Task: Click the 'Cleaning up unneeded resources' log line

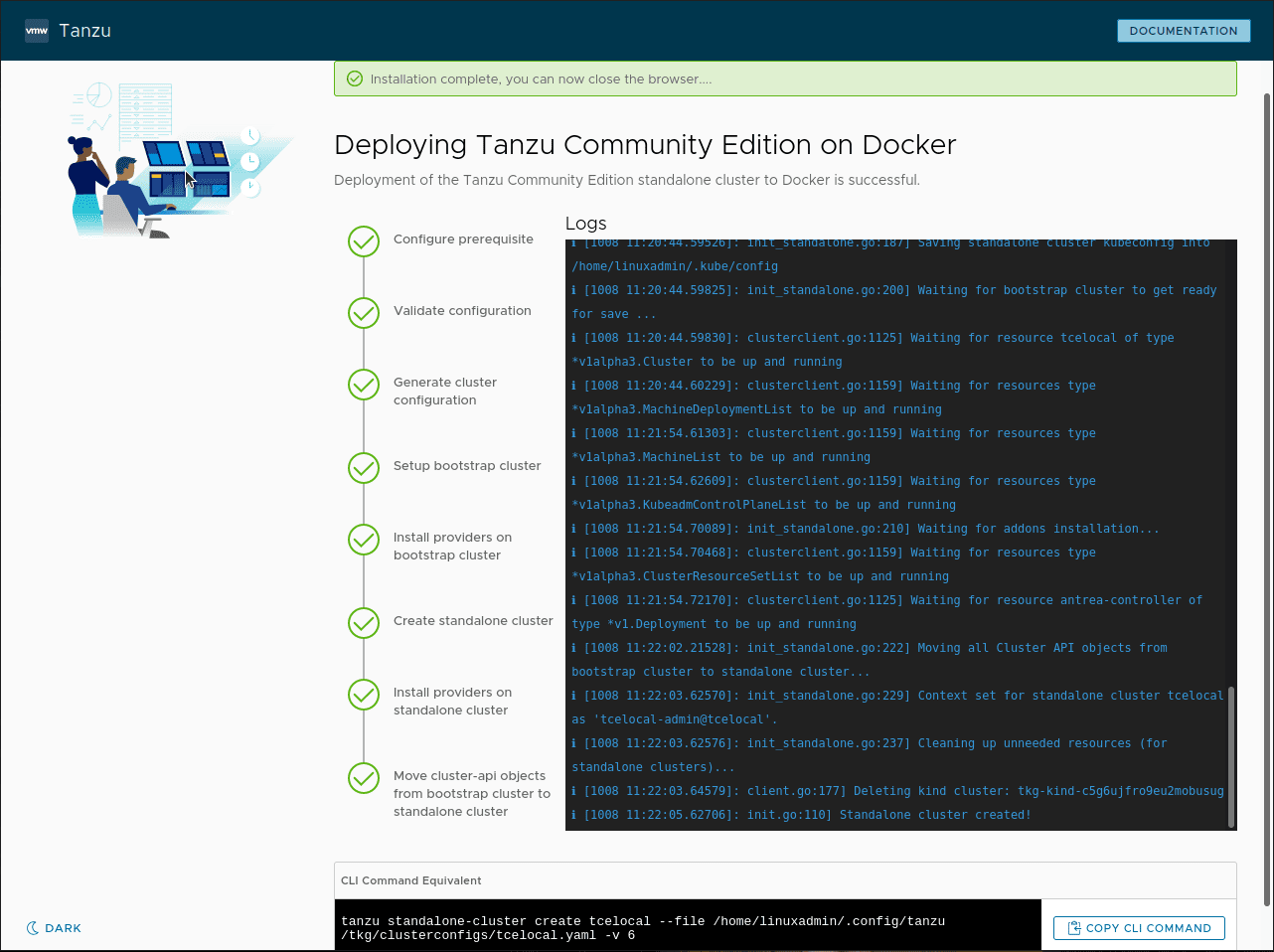Action: (870, 755)
